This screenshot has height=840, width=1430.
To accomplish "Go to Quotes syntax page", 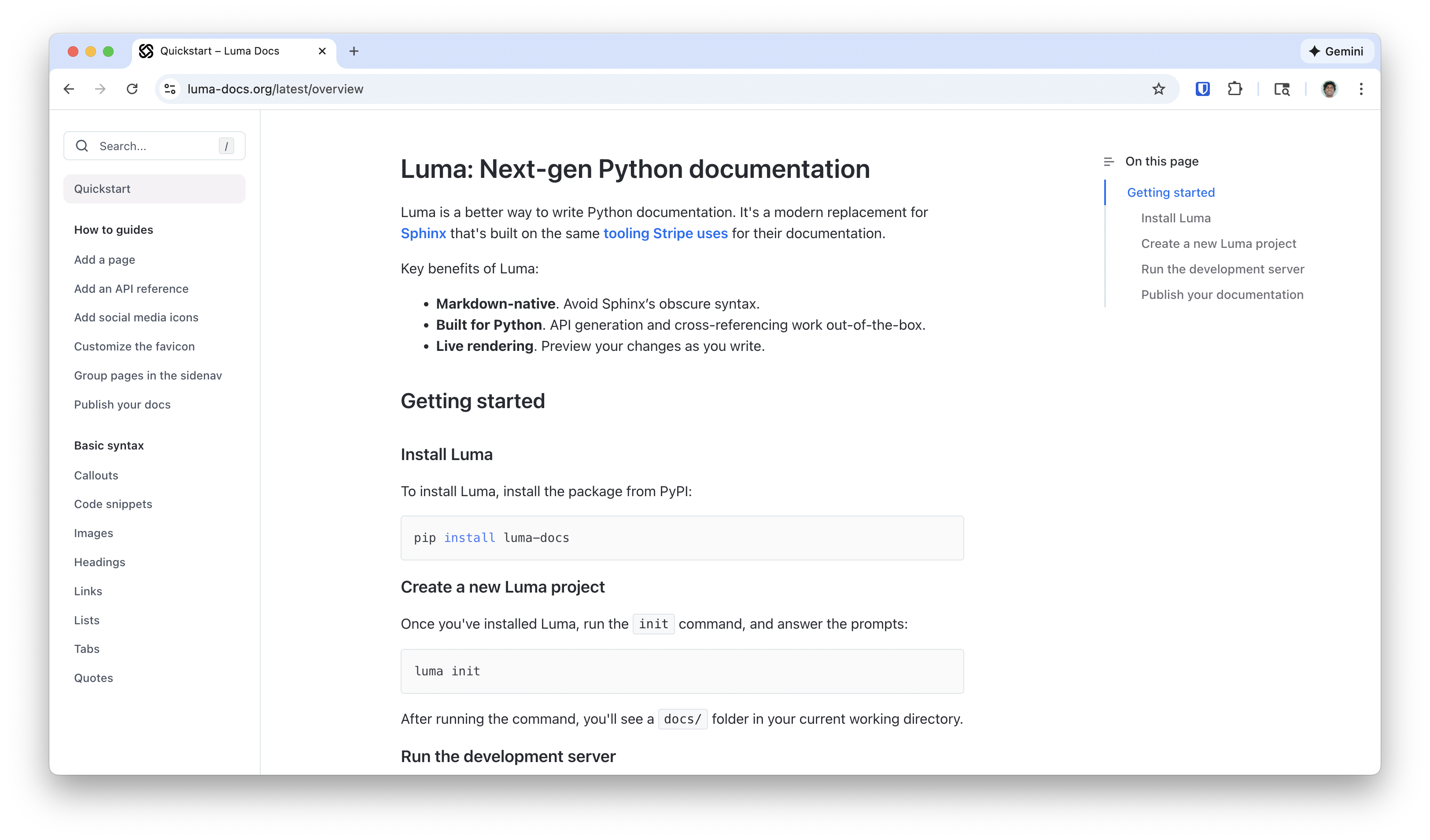I will 94,678.
